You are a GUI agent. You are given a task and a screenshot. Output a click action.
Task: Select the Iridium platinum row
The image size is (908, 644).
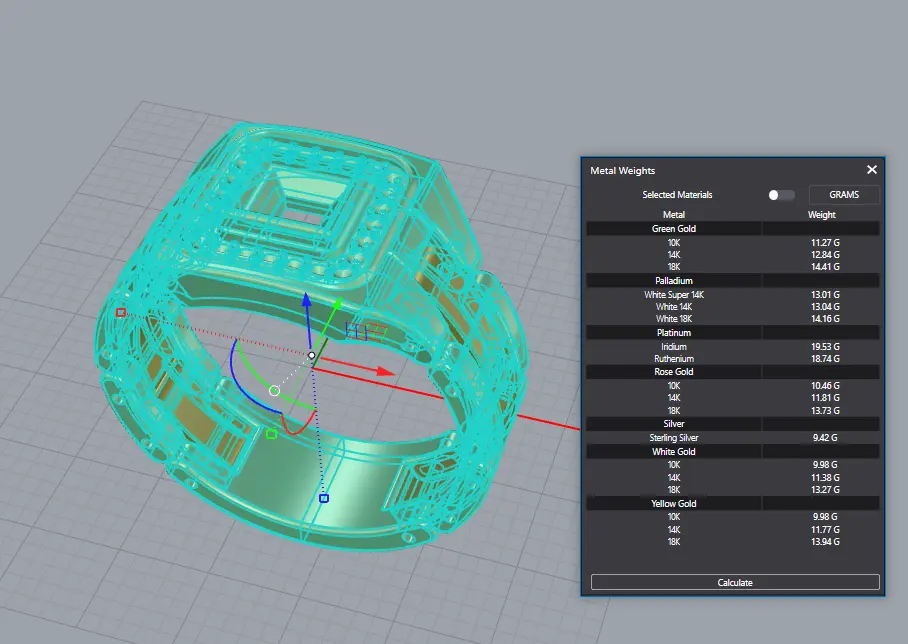pos(673,346)
